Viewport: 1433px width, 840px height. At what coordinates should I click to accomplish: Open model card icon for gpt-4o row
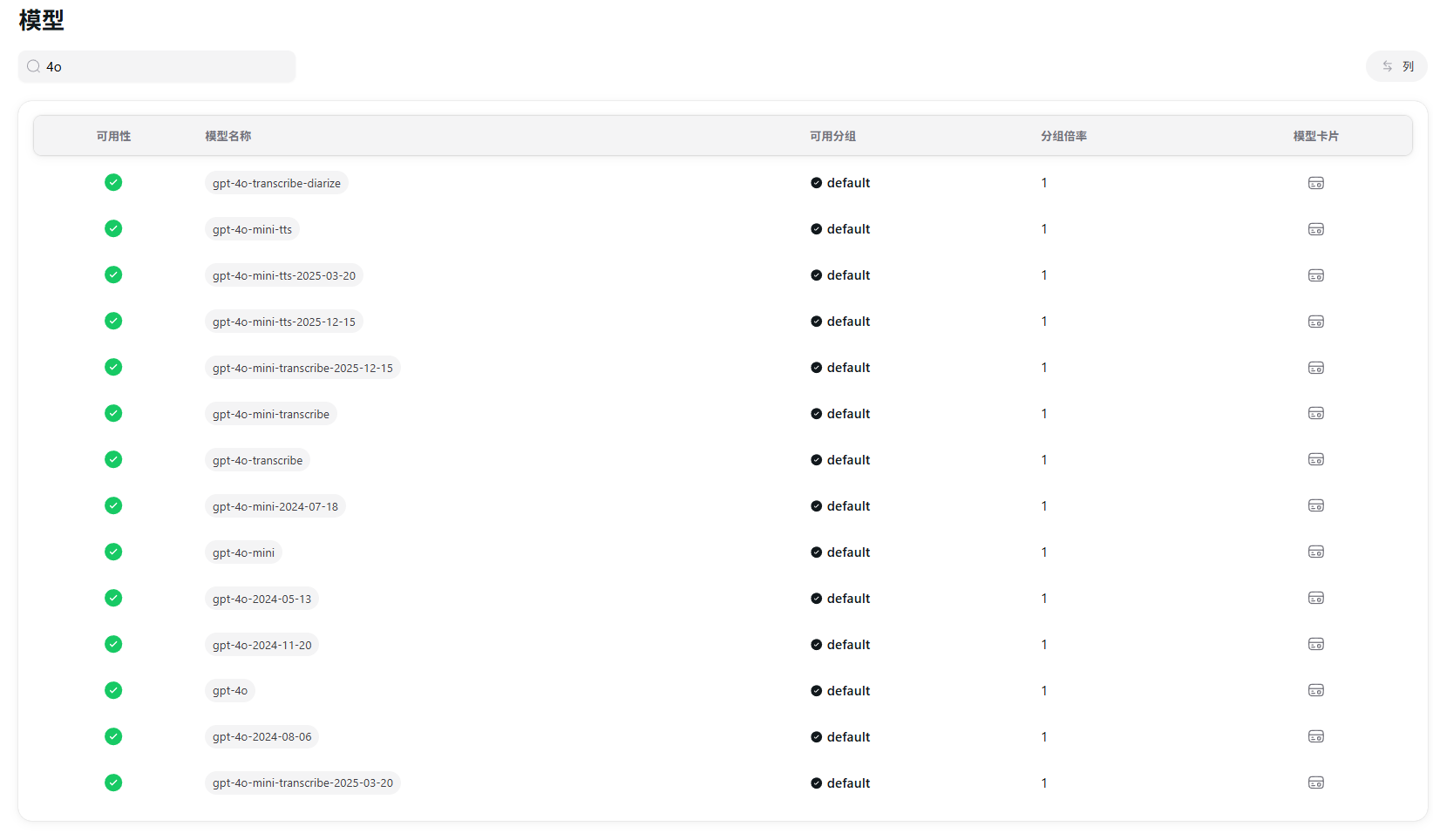1316,690
